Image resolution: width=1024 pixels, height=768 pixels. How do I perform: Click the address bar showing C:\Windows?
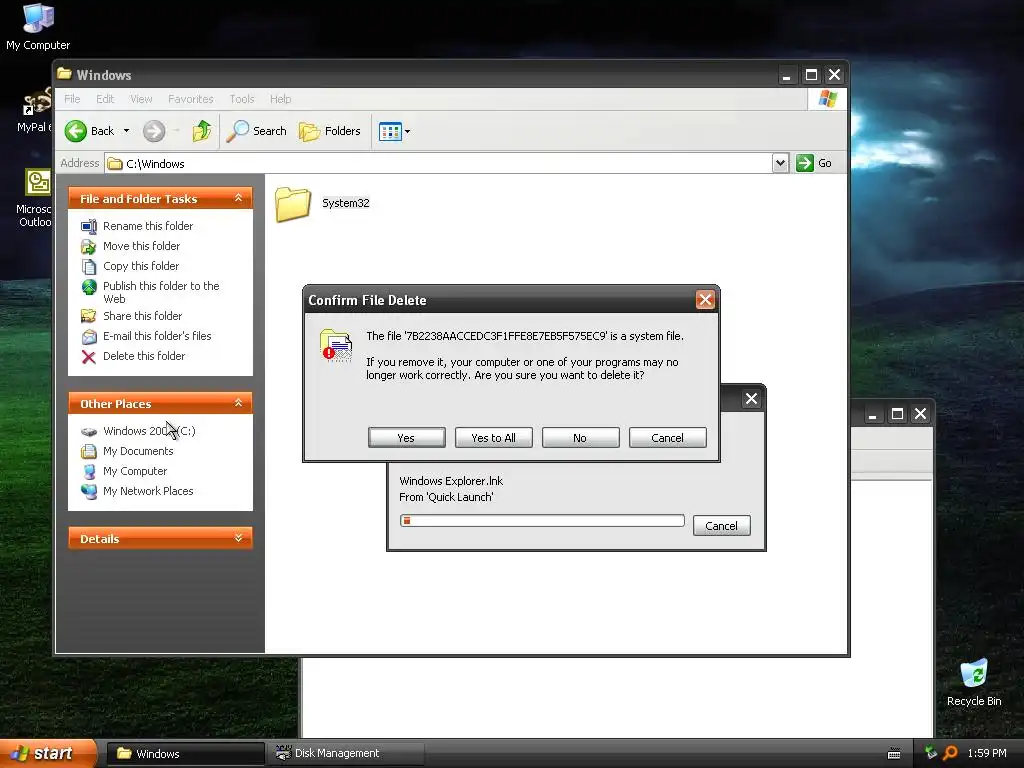click(x=438, y=163)
